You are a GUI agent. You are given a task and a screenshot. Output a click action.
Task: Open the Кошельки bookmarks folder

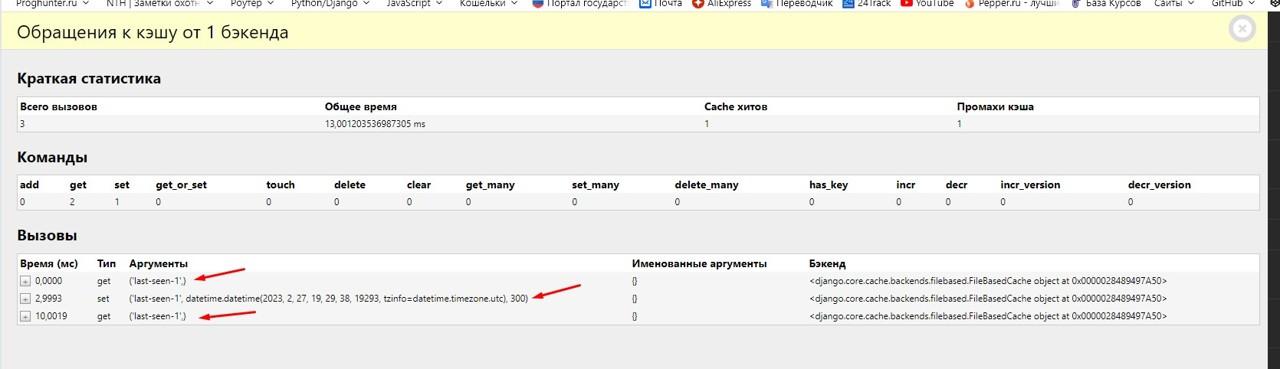coord(488,4)
